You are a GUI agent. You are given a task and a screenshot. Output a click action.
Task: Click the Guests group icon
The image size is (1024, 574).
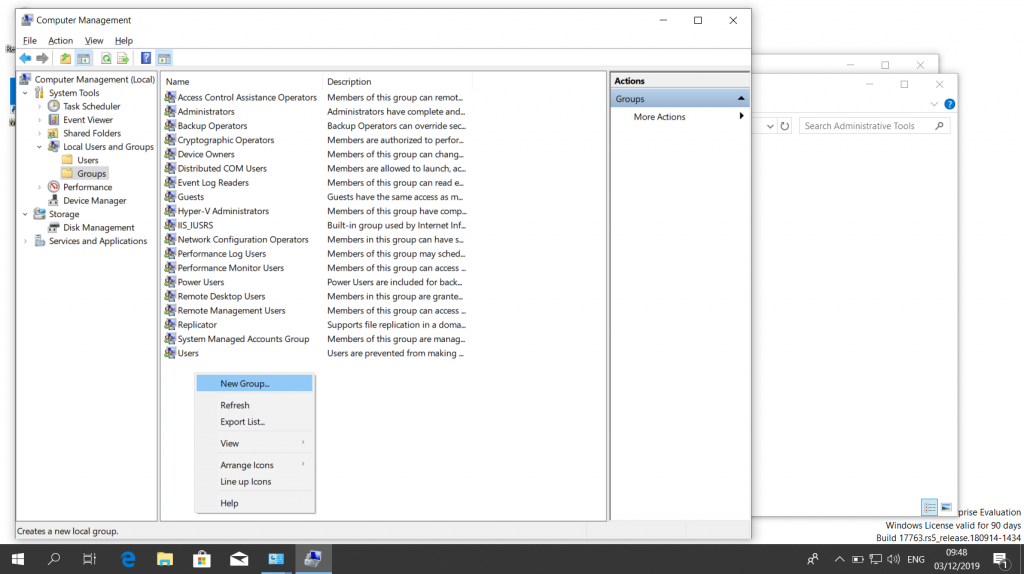[x=170, y=197]
